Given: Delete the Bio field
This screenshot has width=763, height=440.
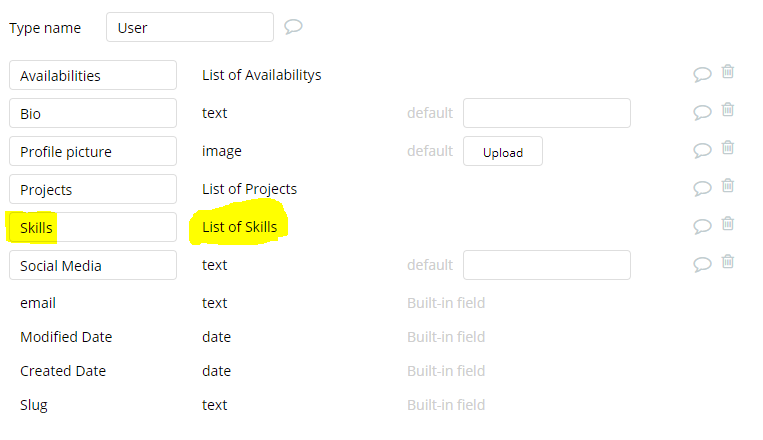Looking at the screenshot, I should [728, 110].
